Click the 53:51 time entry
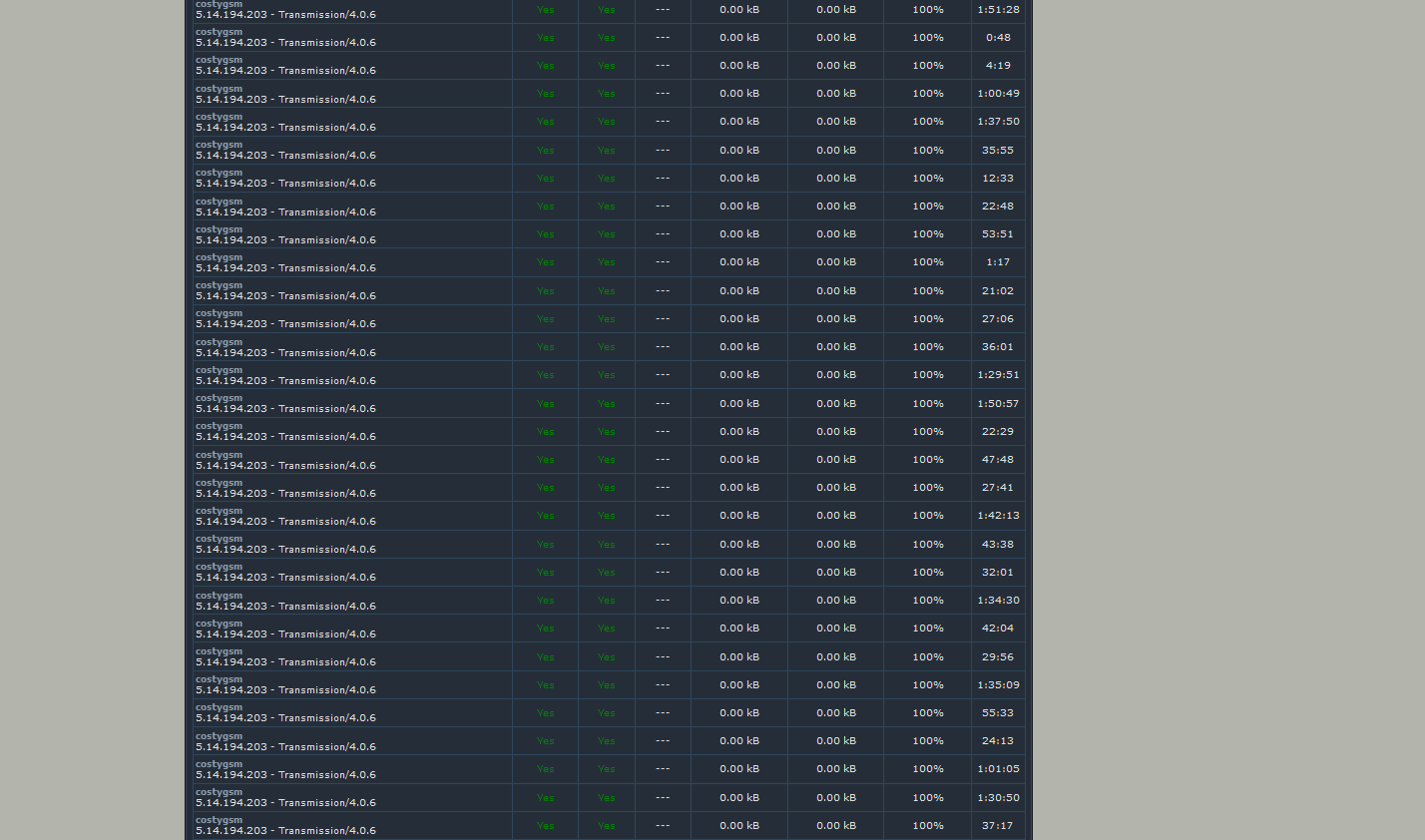 coord(998,234)
